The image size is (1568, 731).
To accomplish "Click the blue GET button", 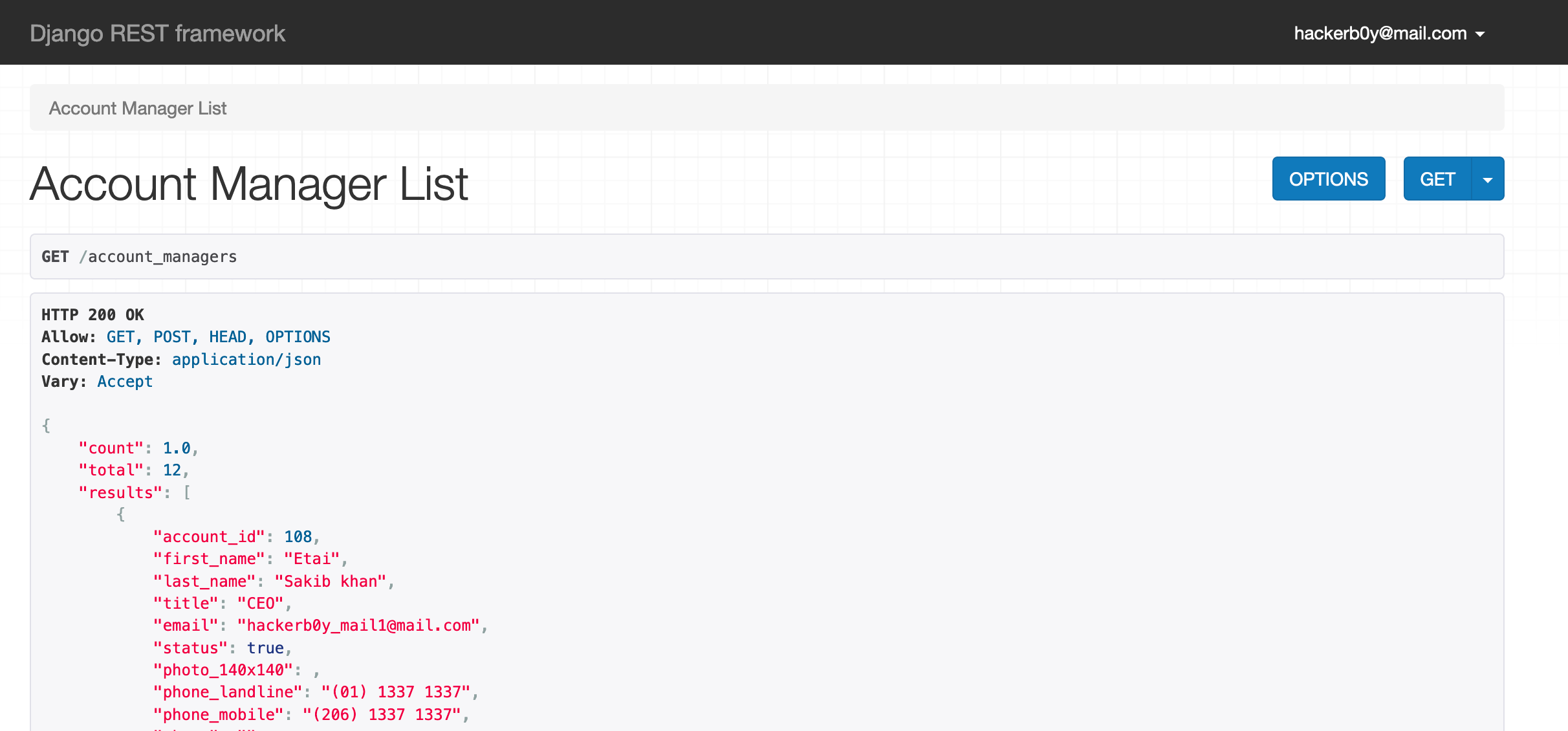I will (1437, 179).
